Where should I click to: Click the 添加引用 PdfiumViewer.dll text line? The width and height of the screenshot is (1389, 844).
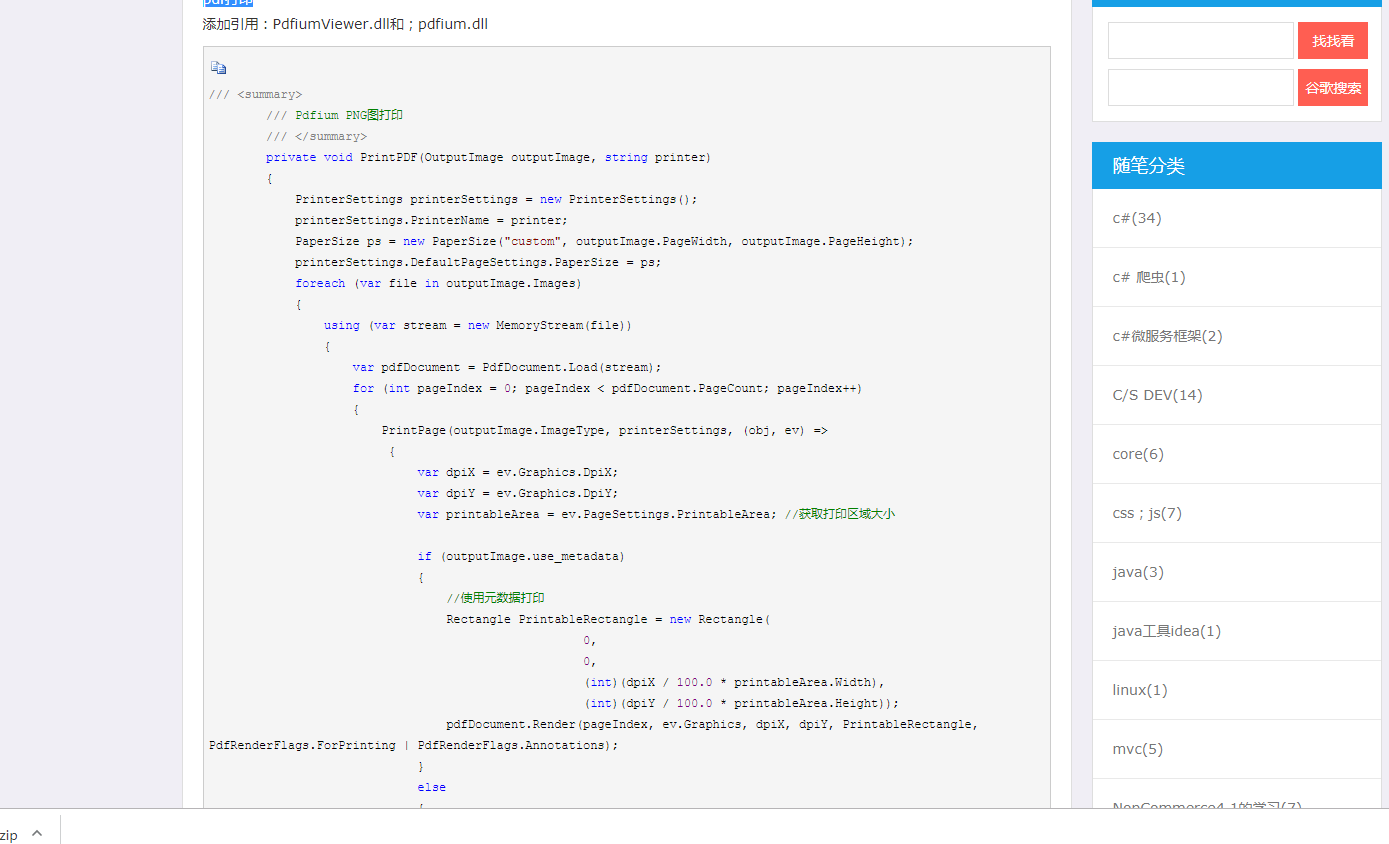pos(345,24)
